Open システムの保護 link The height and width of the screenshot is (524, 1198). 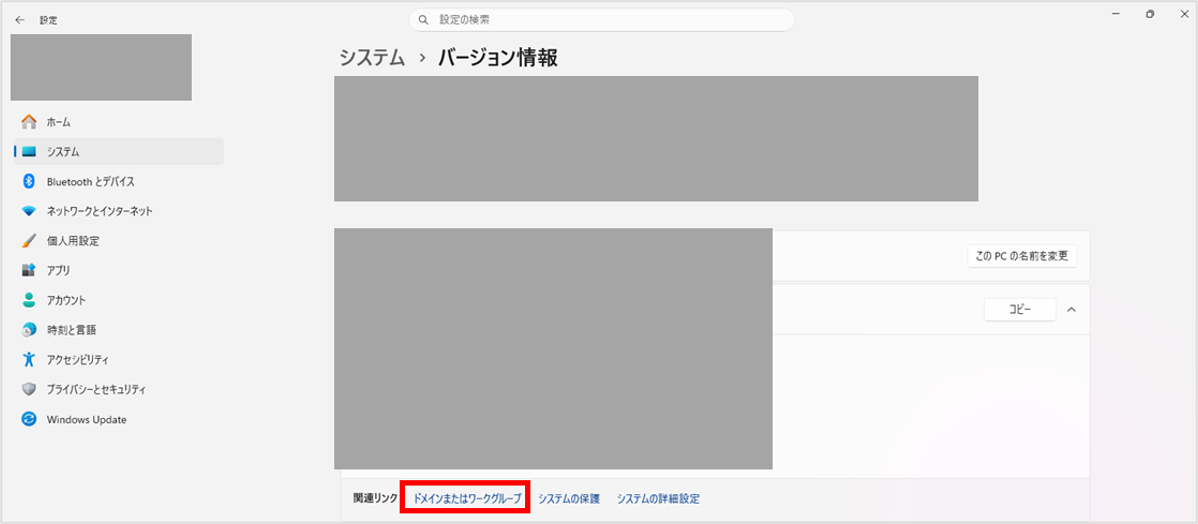[x=569, y=499]
